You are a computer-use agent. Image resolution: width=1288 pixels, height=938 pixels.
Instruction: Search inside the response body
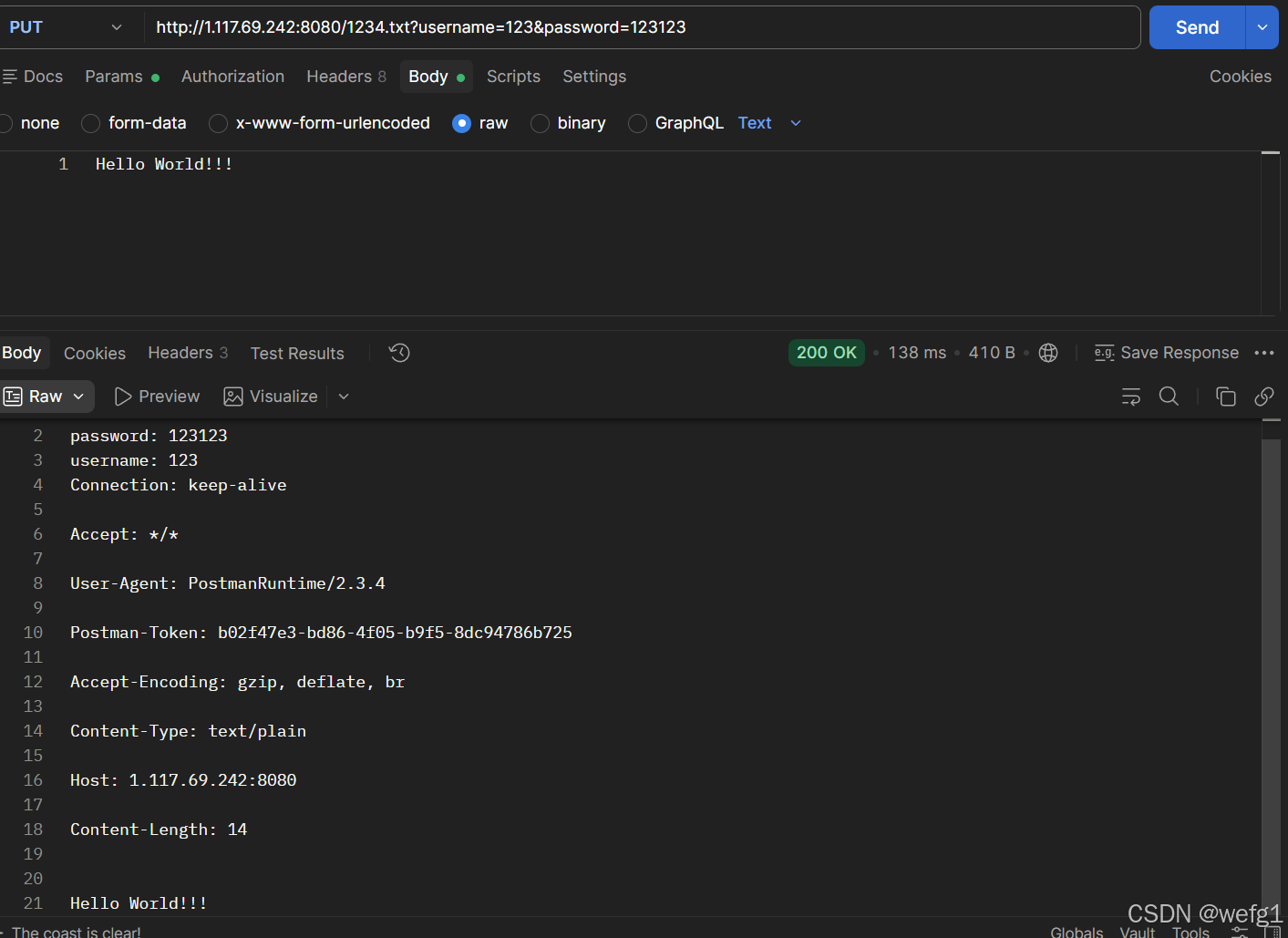(x=1169, y=397)
